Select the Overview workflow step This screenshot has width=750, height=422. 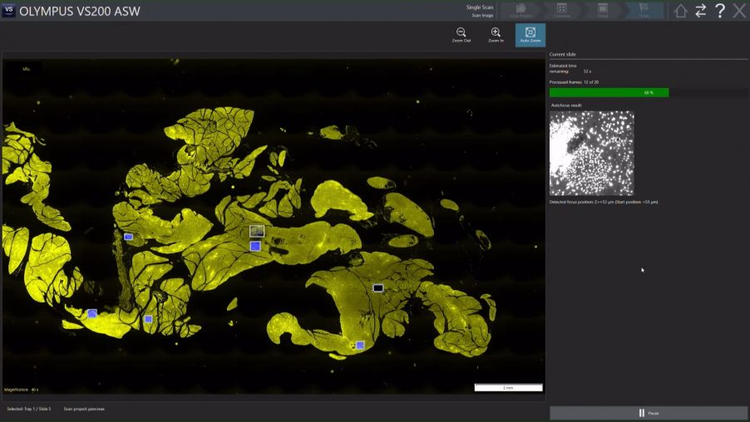point(561,11)
